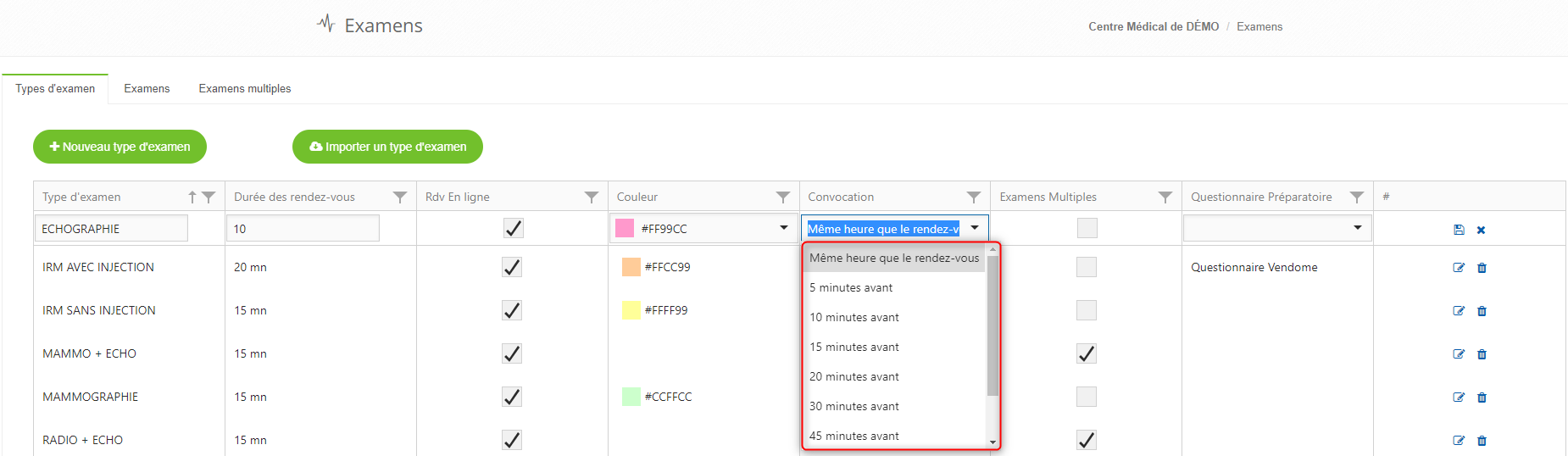This screenshot has width=1568, height=456.
Task: Click the pink #FF99CC color swatch
Action: (x=625, y=228)
